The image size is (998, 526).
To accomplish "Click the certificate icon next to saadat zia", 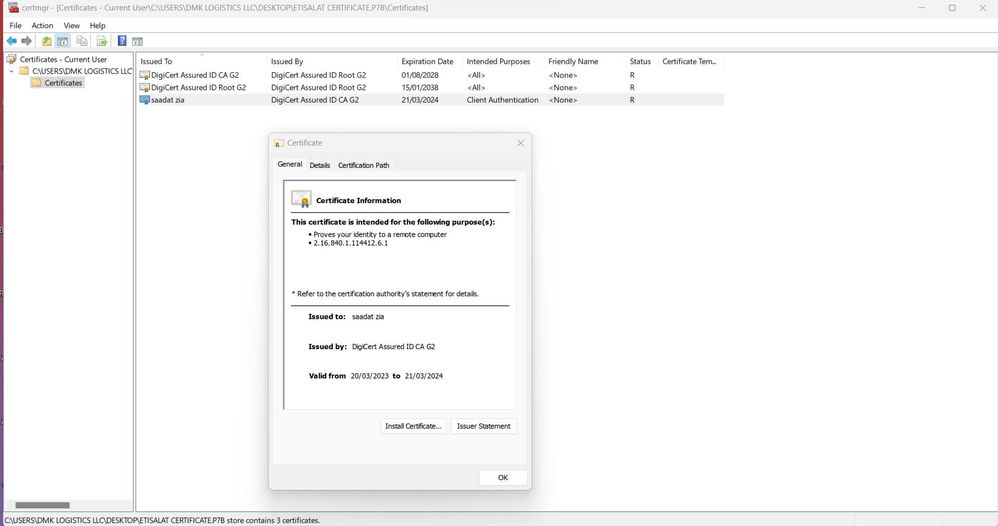I will 144,100.
